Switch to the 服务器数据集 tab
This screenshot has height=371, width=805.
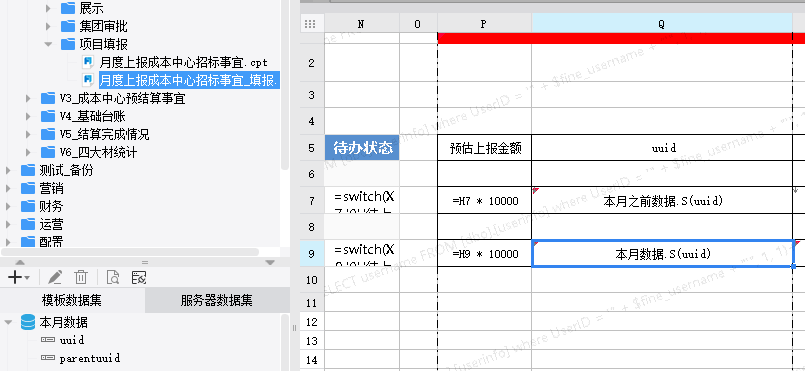click(217, 300)
